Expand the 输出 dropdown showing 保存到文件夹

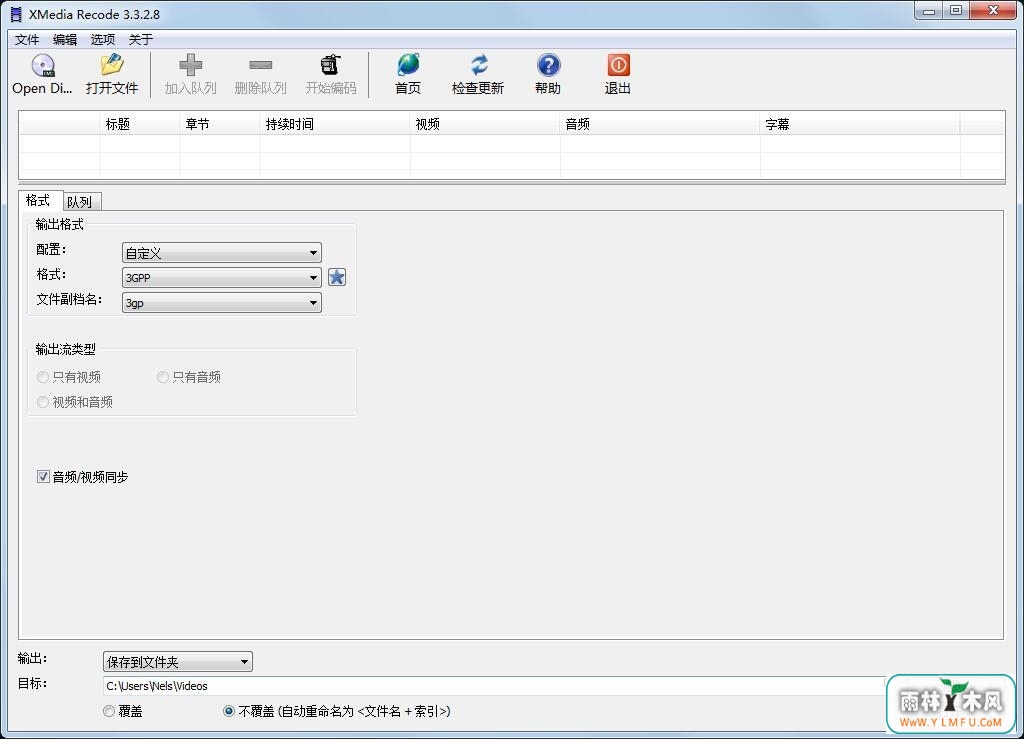click(x=178, y=662)
